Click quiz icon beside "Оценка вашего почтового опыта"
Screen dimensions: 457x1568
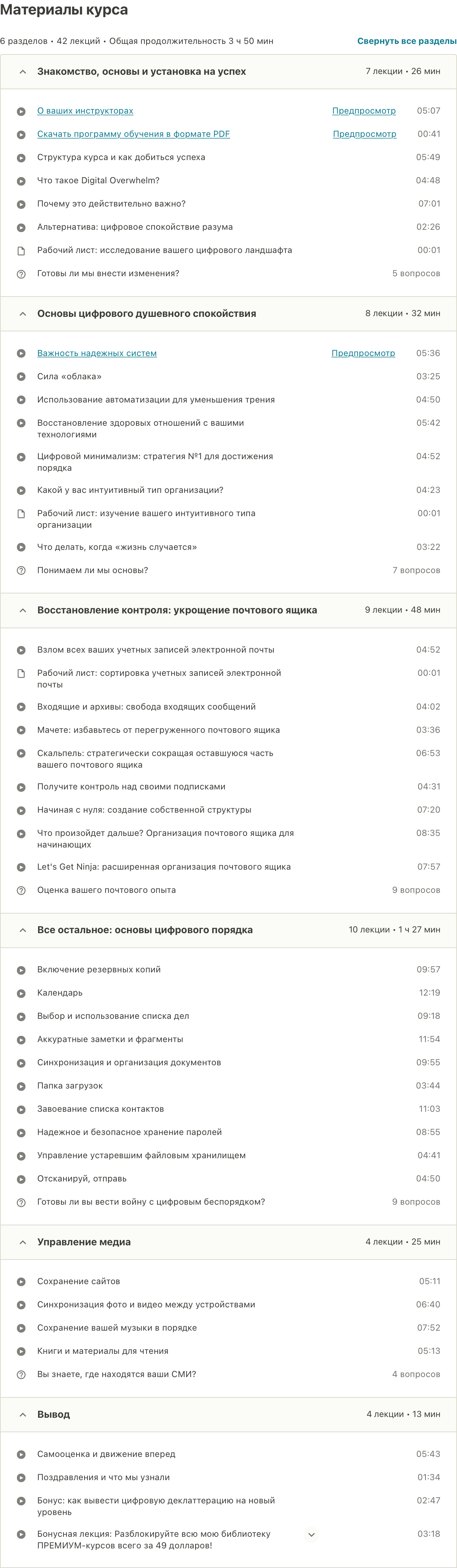(x=22, y=889)
